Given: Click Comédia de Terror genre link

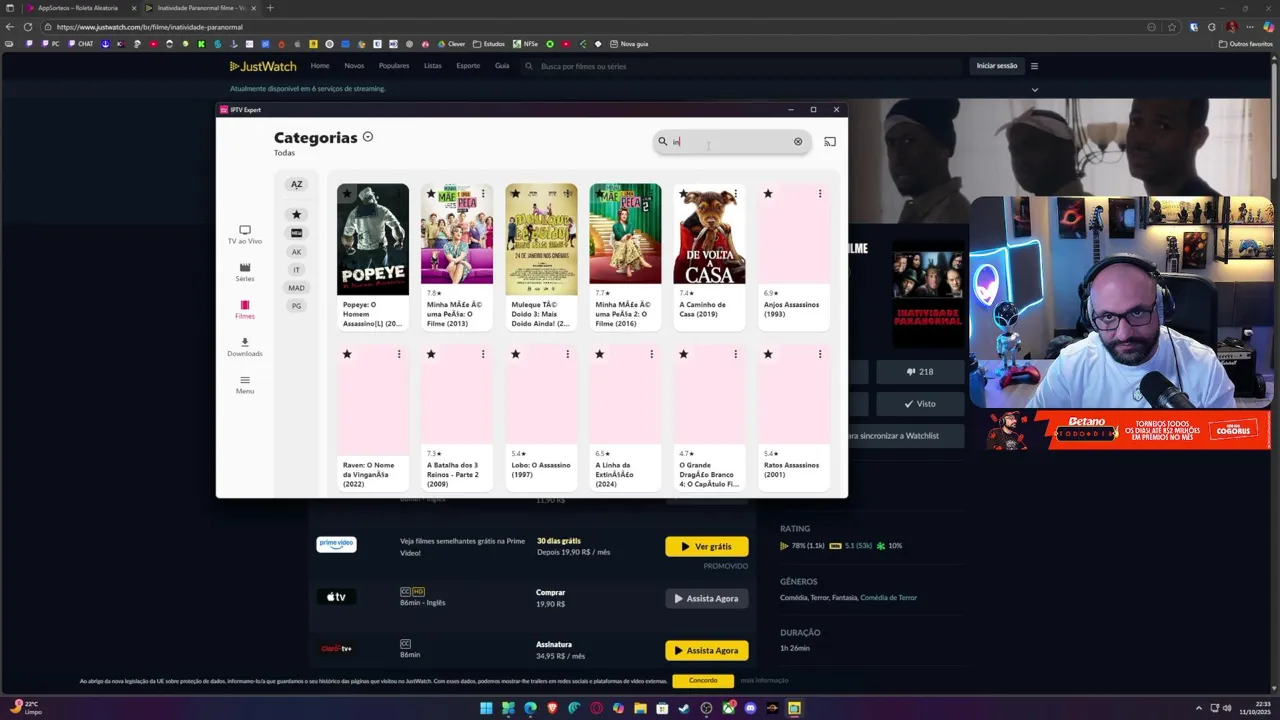Looking at the screenshot, I should point(889,598).
